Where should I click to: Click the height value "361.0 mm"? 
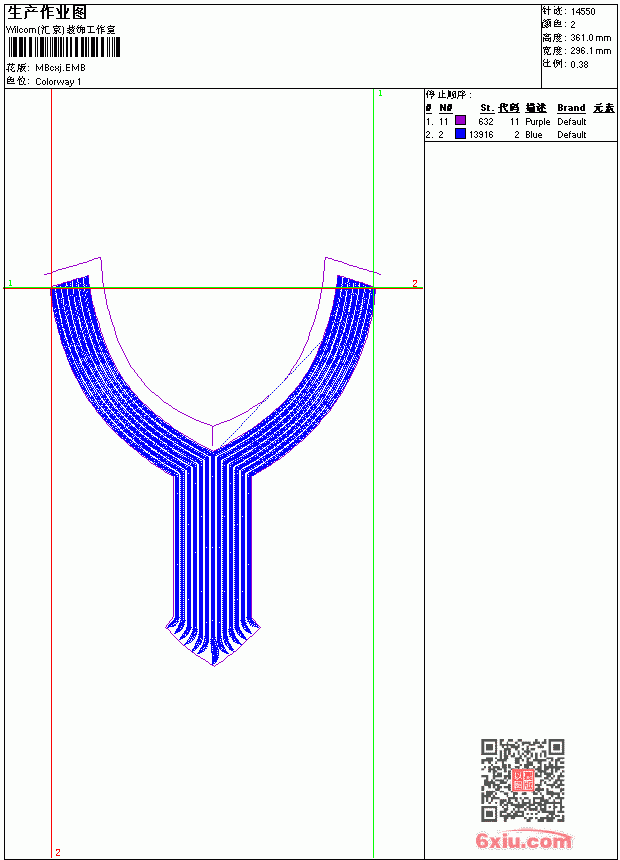[590, 38]
